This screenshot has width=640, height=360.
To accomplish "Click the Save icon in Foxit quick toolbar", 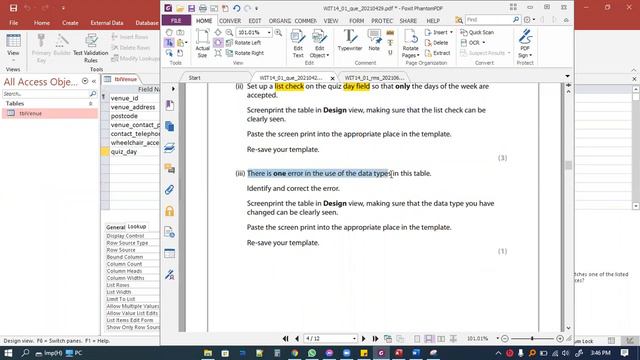I will tap(191, 8).
